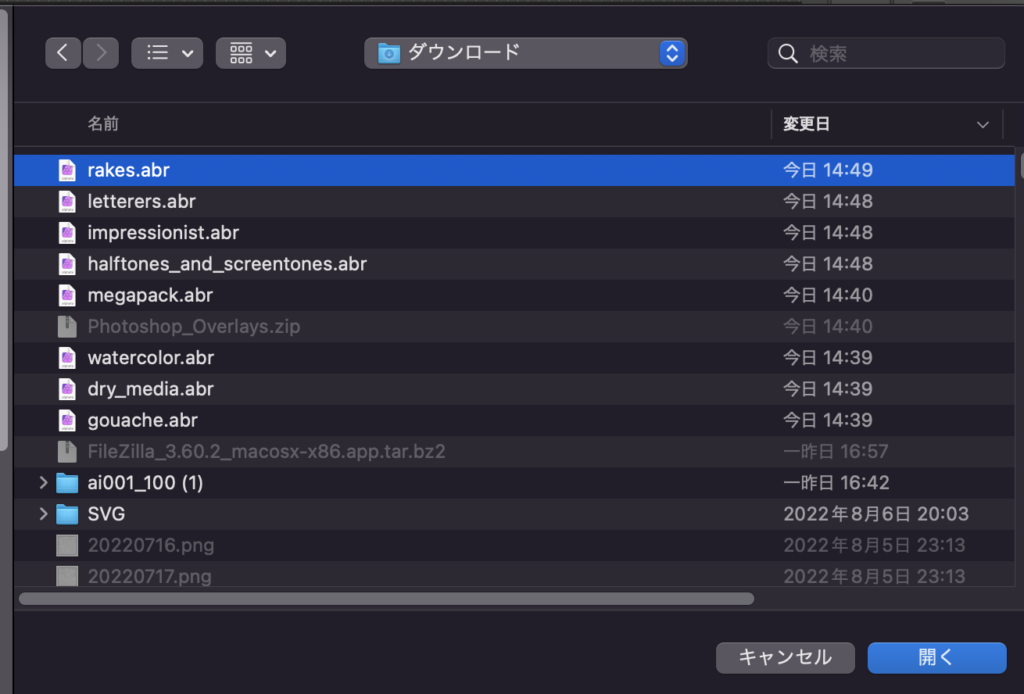1024x694 pixels.
Task: Select the watercolor.abr file
Action: (x=151, y=357)
